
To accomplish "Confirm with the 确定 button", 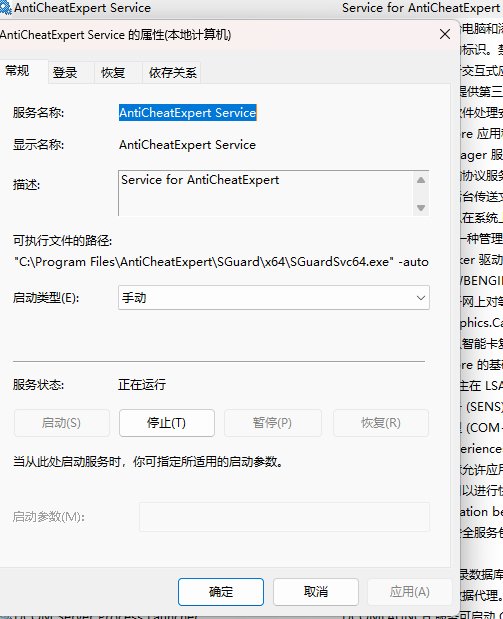I will coord(221,592).
